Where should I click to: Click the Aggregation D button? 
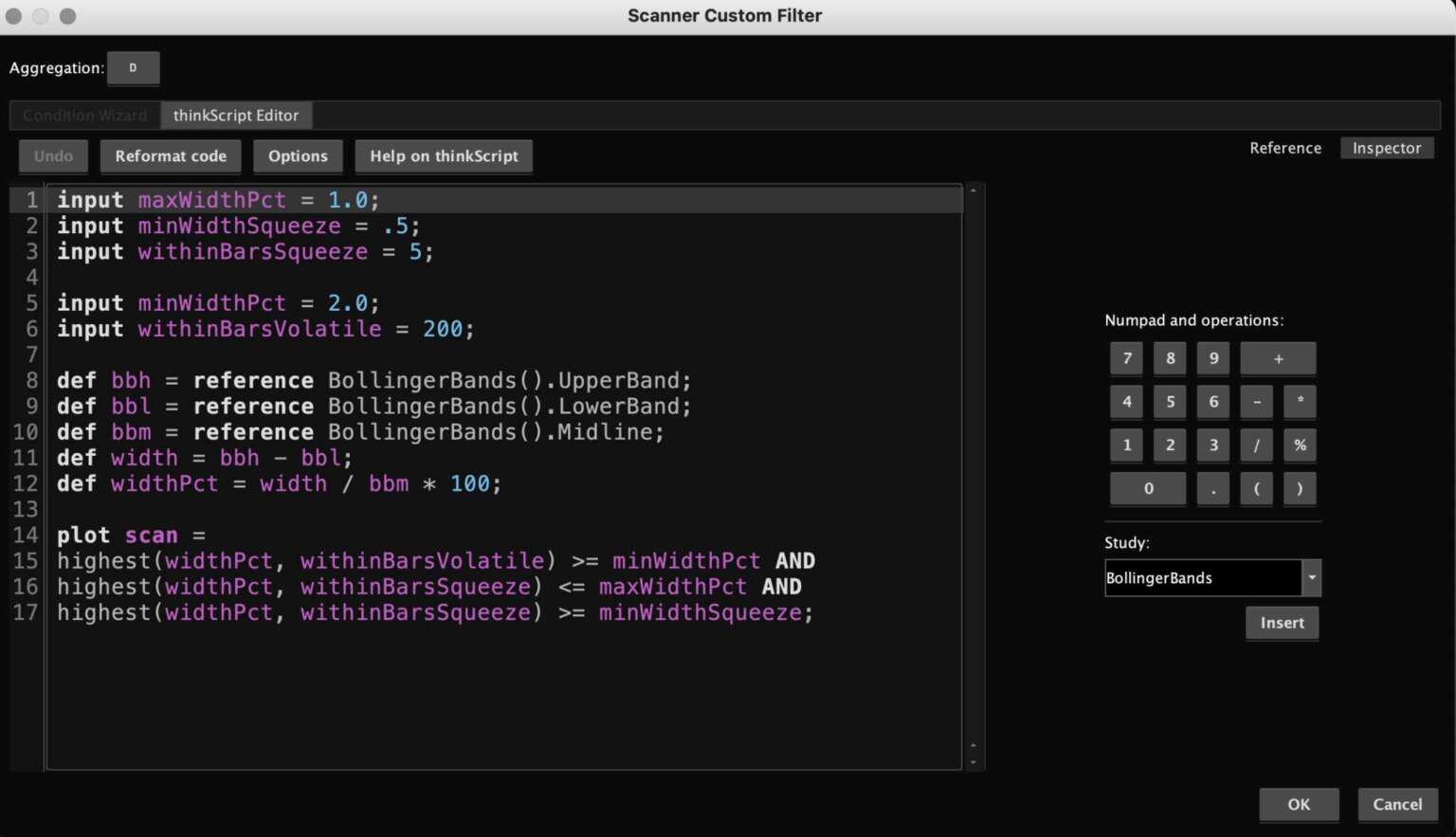133,68
